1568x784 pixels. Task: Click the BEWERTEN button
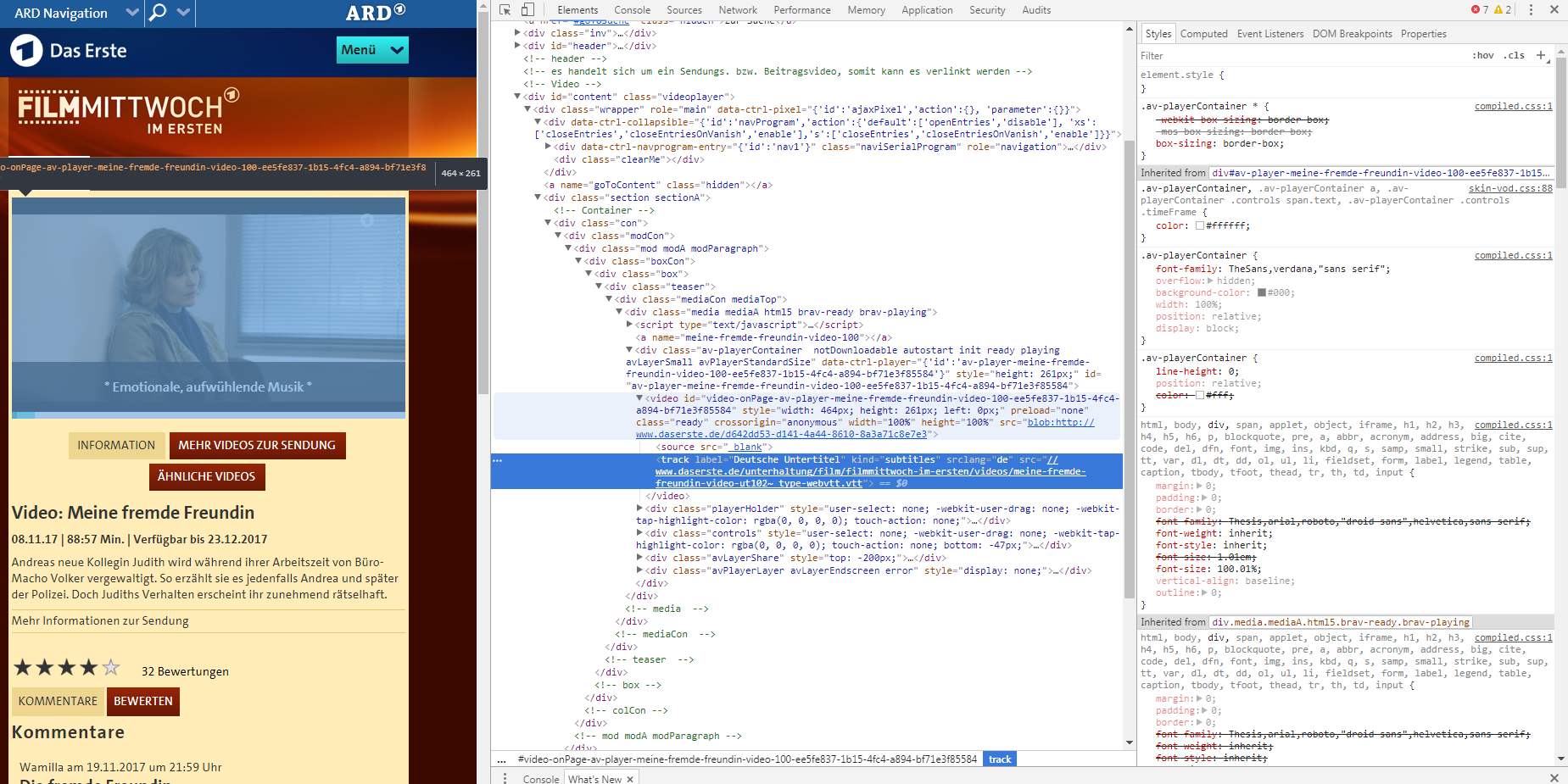[143, 701]
